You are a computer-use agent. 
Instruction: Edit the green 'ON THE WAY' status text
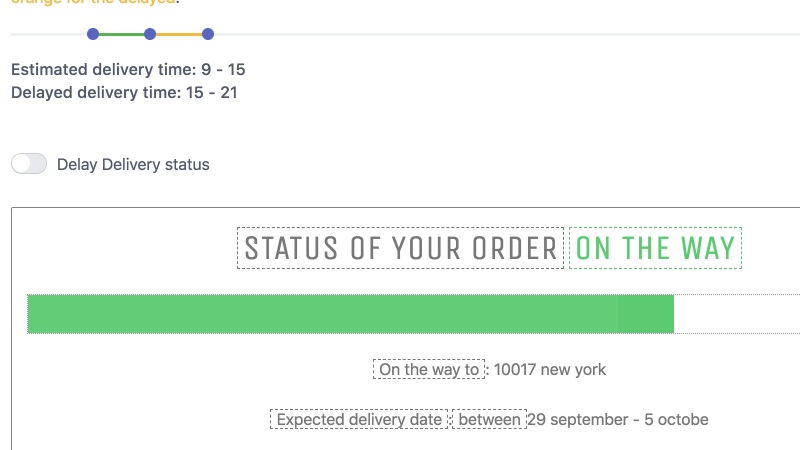[655, 248]
